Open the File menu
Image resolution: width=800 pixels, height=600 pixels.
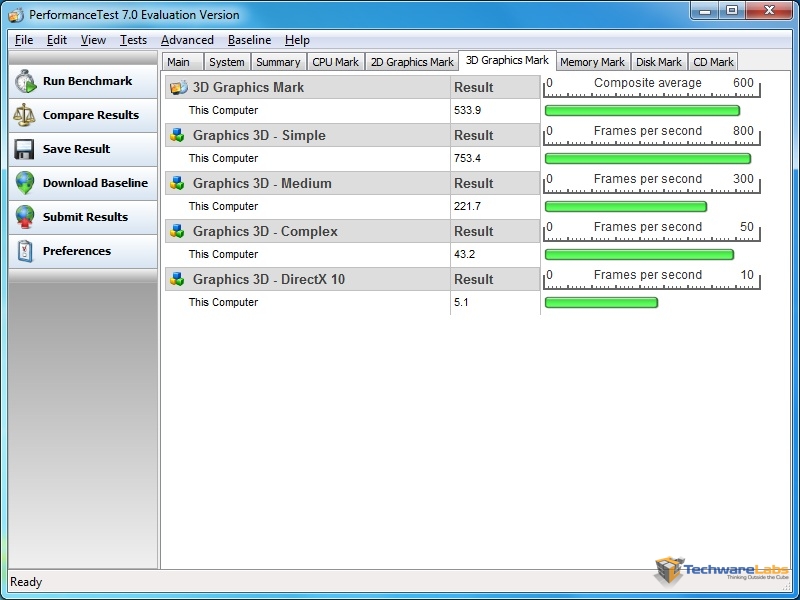[24, 40]
